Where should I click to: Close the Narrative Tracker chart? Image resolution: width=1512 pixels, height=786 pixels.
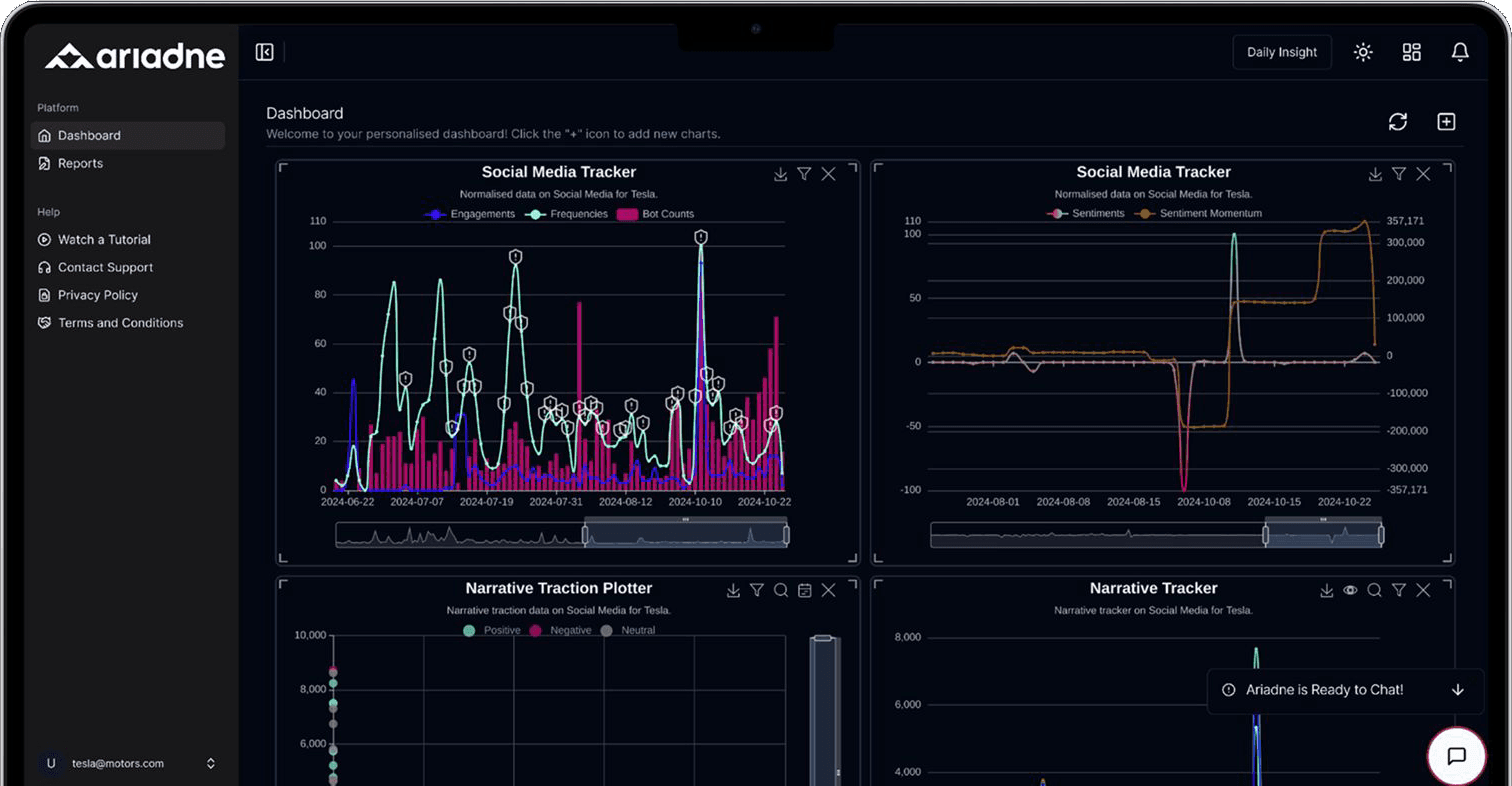pos(1423,591)
